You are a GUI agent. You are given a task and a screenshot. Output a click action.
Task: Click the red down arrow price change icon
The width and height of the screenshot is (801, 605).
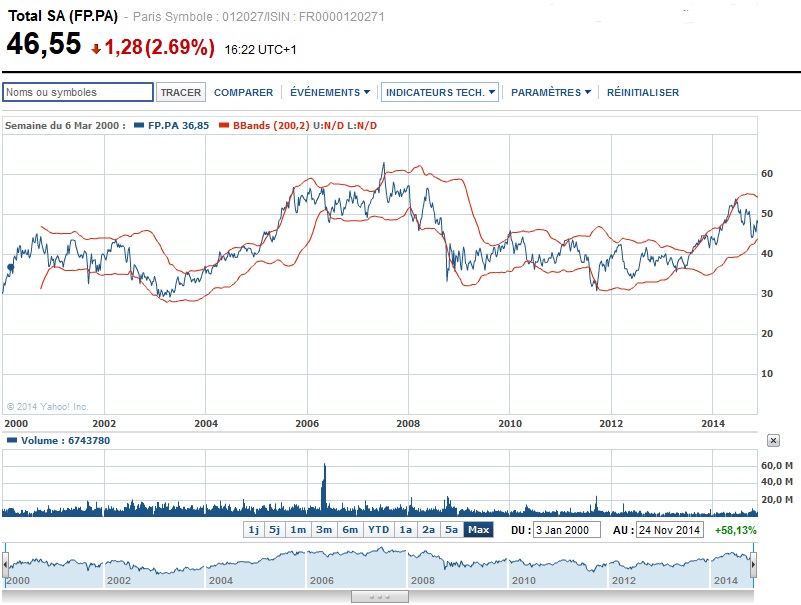point(96,49)
